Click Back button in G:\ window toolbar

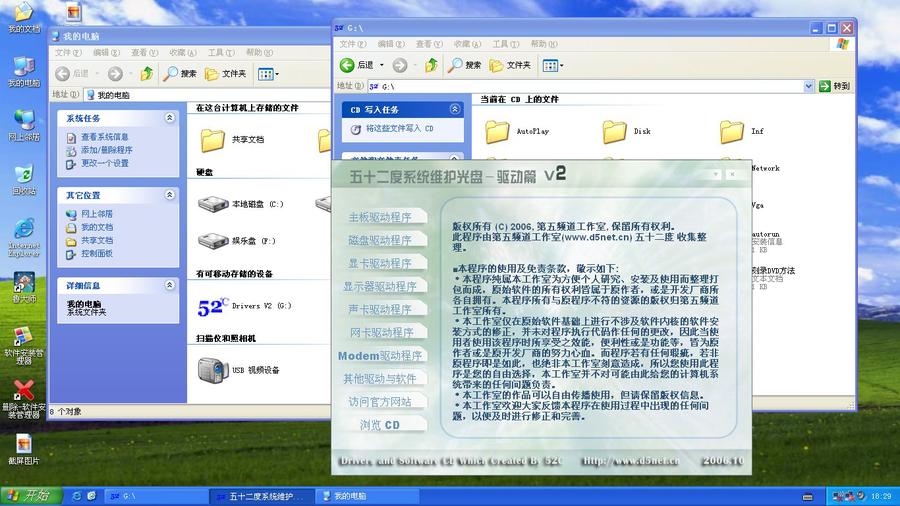pos(358,65)
